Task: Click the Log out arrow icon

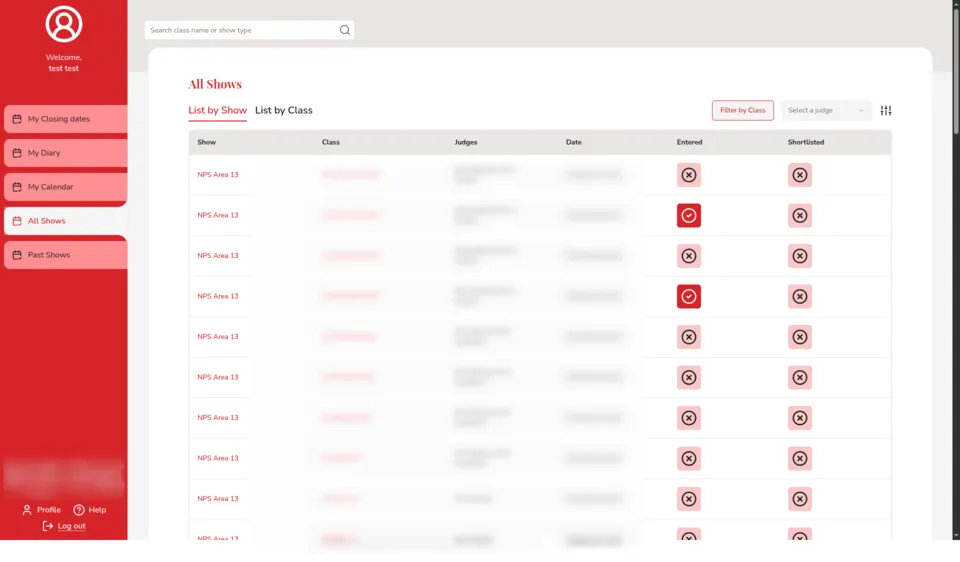Action: coord(48,526)
